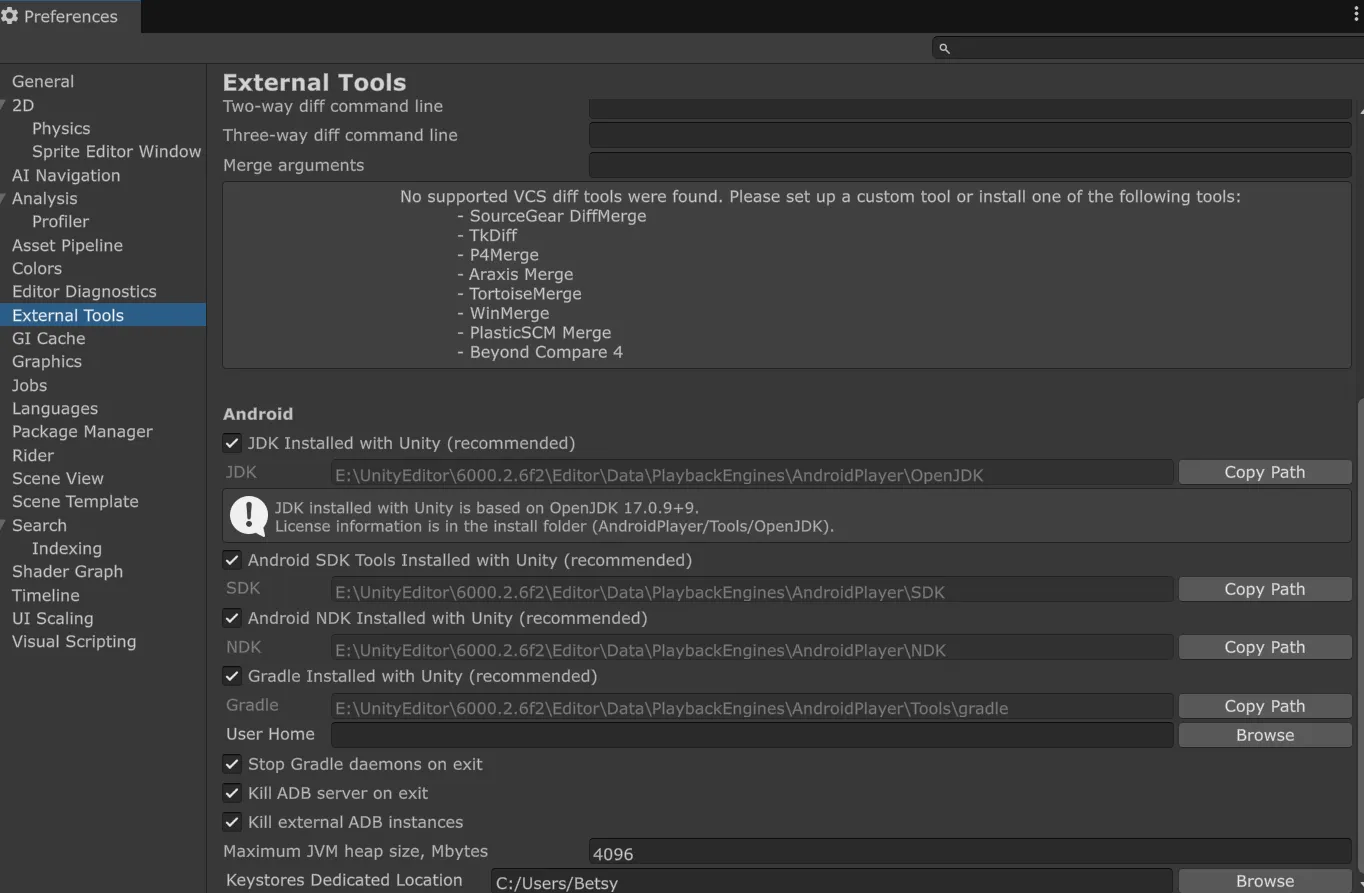Select Shader Graph in sidebar
This screenshot has width=1364, height=893.
click(67, 572)
